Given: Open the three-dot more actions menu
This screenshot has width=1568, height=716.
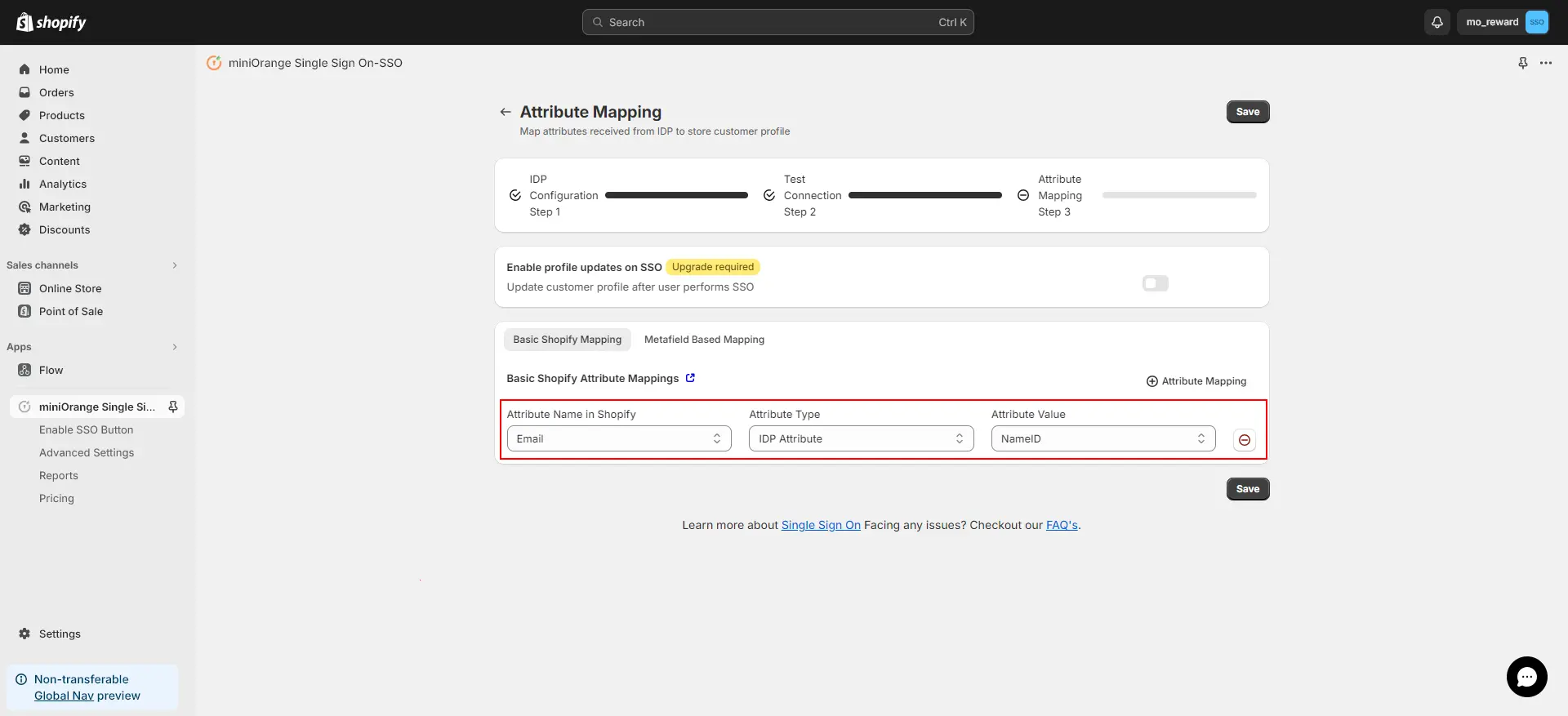Looking at the screenshot, I should [1546, 63].
